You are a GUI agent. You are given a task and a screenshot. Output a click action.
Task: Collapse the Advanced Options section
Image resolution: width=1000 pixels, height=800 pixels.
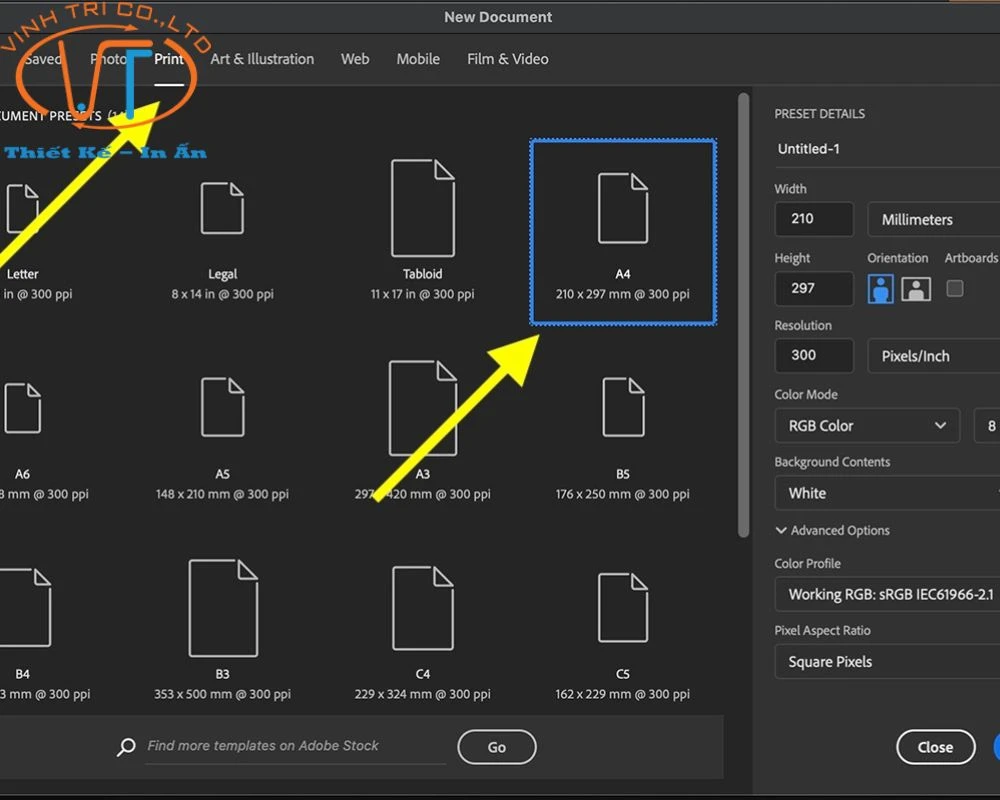832,530
